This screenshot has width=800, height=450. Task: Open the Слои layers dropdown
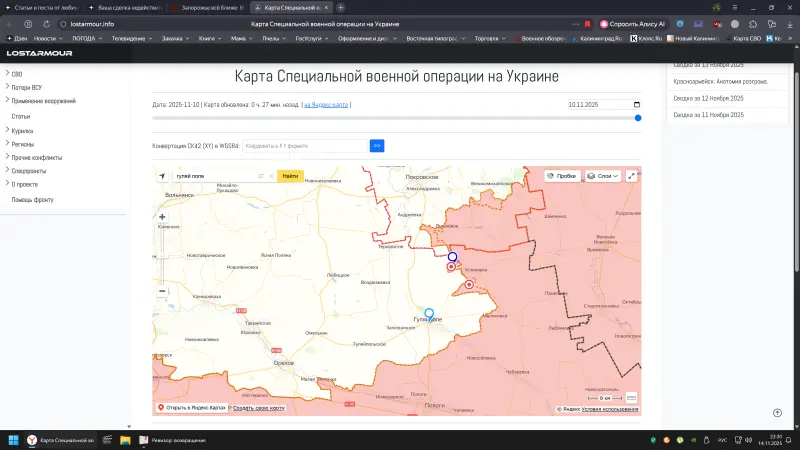click(x=602, y=176)
